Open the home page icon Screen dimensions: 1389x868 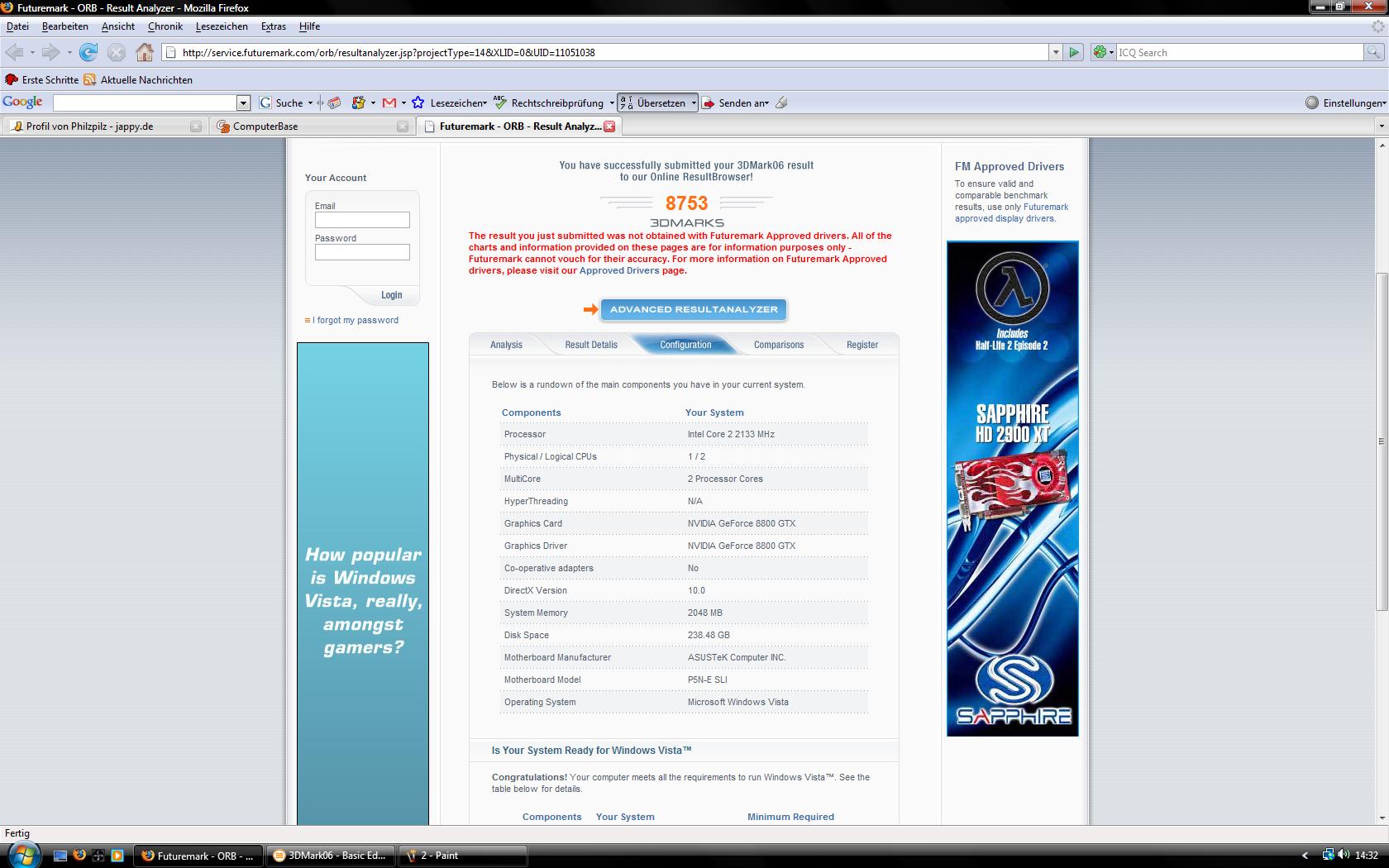pyautogui.click(x=145, y=52)
